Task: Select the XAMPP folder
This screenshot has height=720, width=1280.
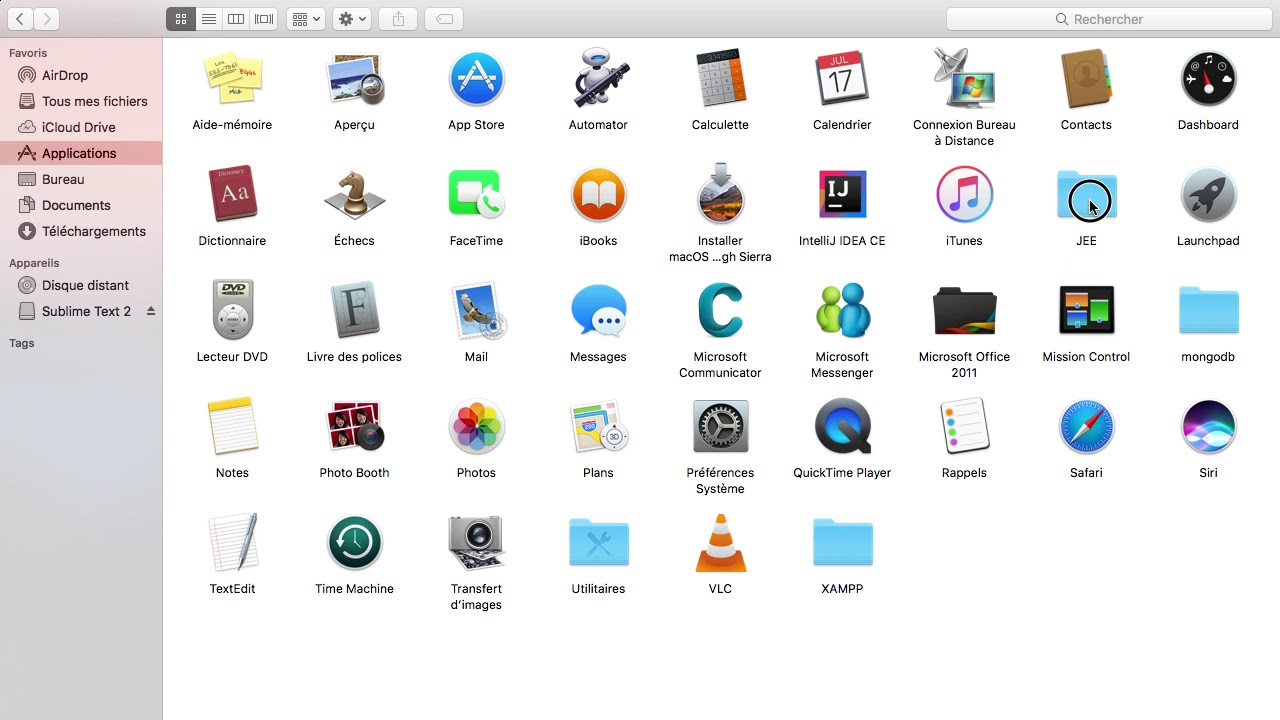Action: tap(842, 543)
